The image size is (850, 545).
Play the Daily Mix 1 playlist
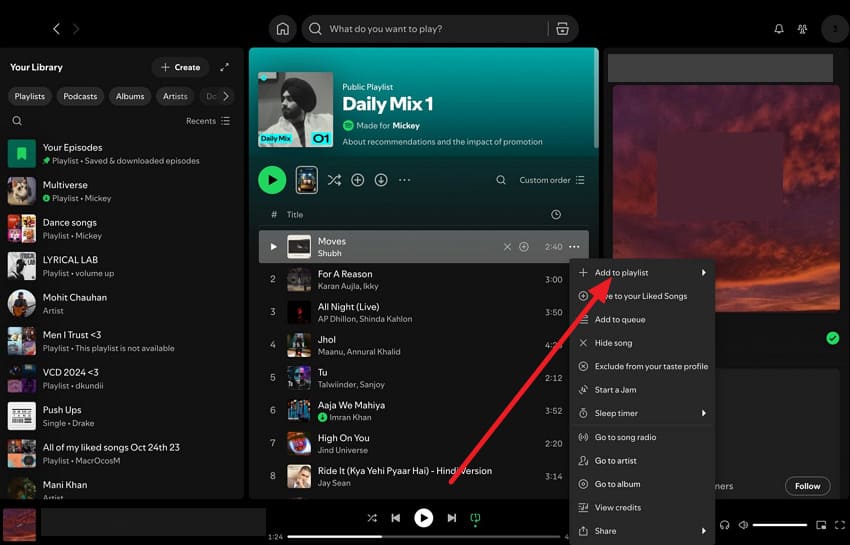tap(272, 180)
